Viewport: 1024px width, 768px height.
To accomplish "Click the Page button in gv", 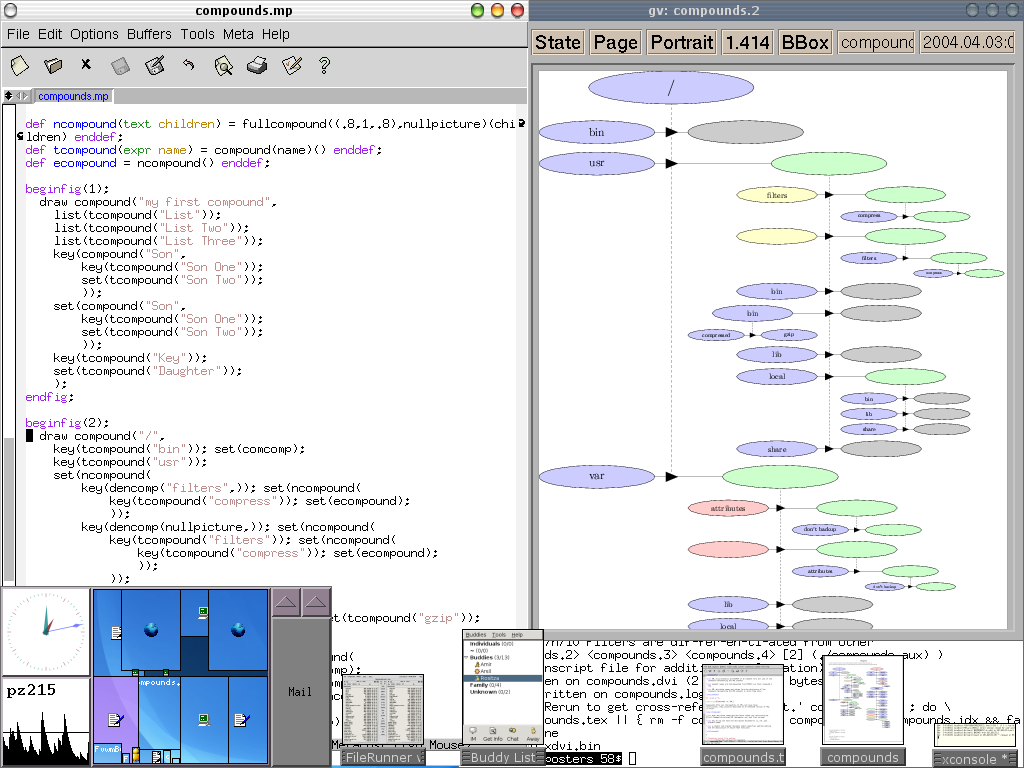I will pos(615,42).
